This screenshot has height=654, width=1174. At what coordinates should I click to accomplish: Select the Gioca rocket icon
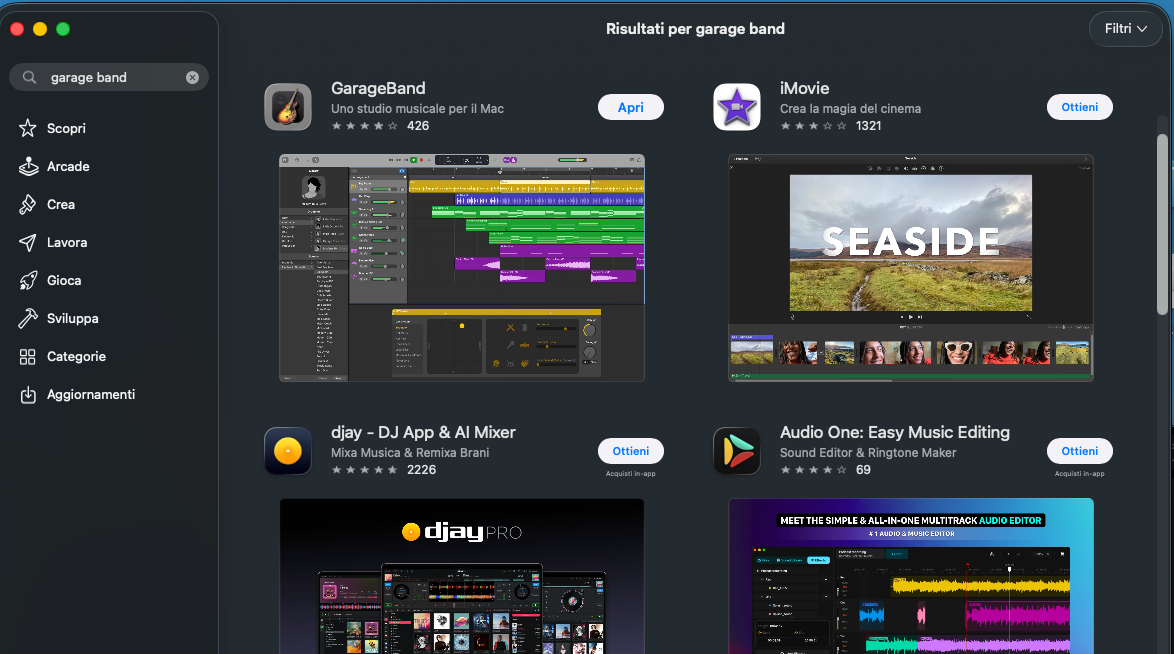[x=28, y=280]
